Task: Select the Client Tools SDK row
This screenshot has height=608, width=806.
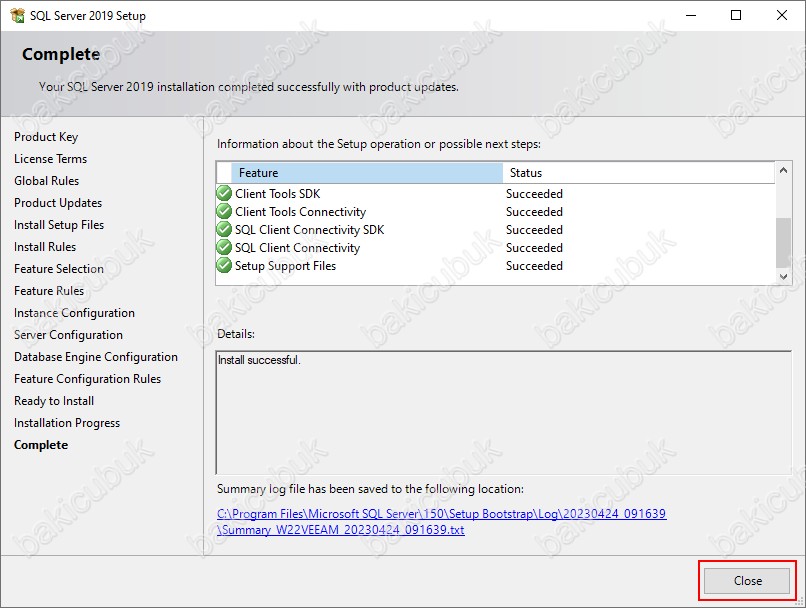Action: click(x=496, y=194)
